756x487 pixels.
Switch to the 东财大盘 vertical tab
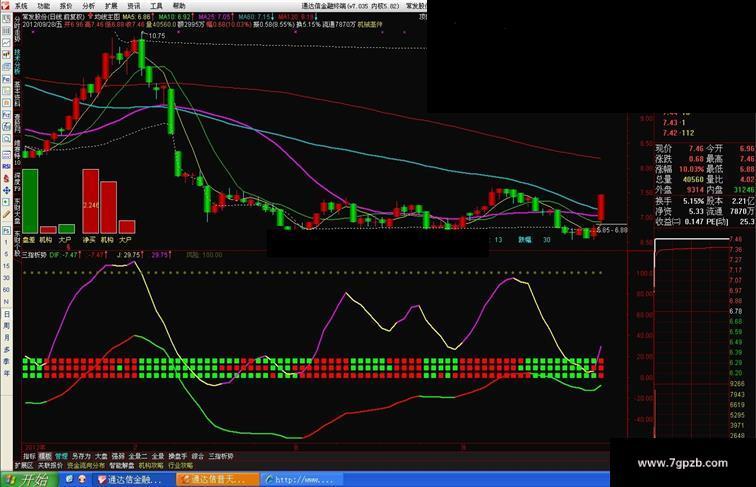tap(17, 211)
